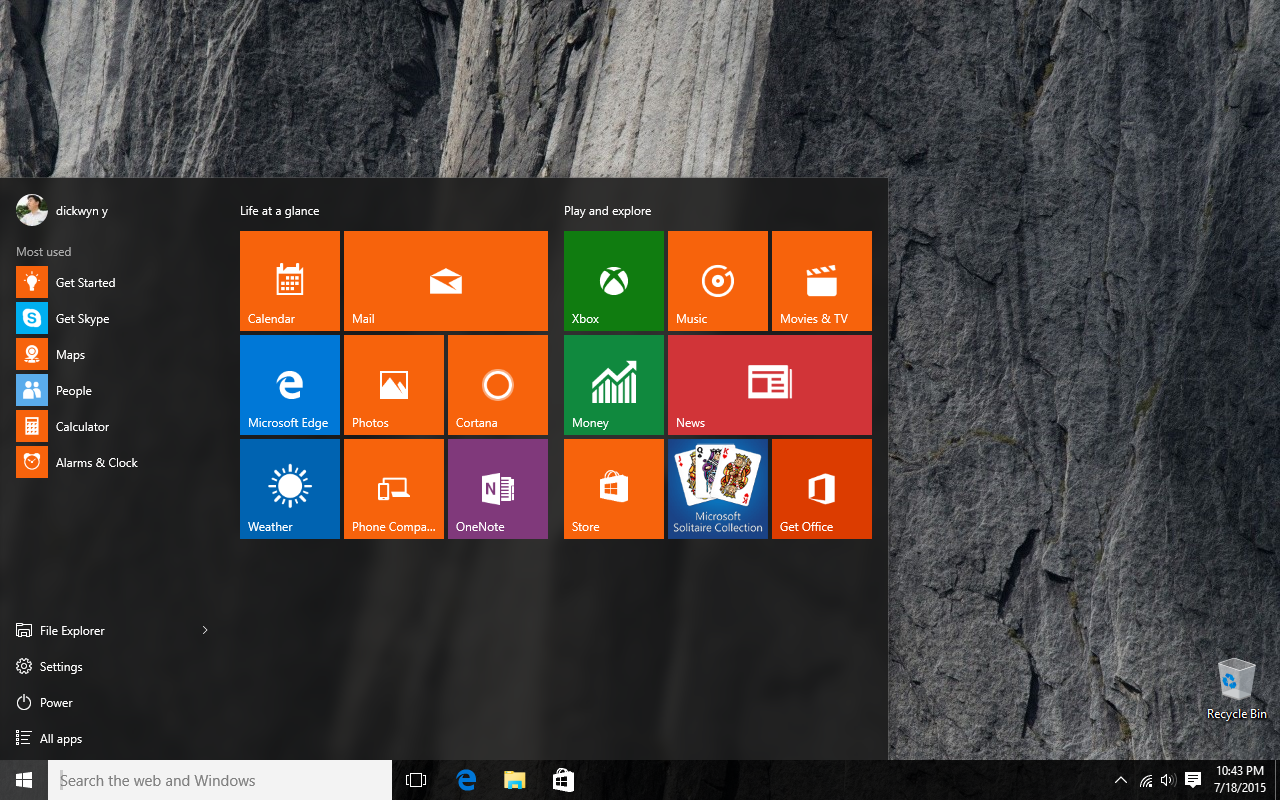Open File Explorer from the taskbar
This screenshot has width=1280, height=800.
pos(514,780)
